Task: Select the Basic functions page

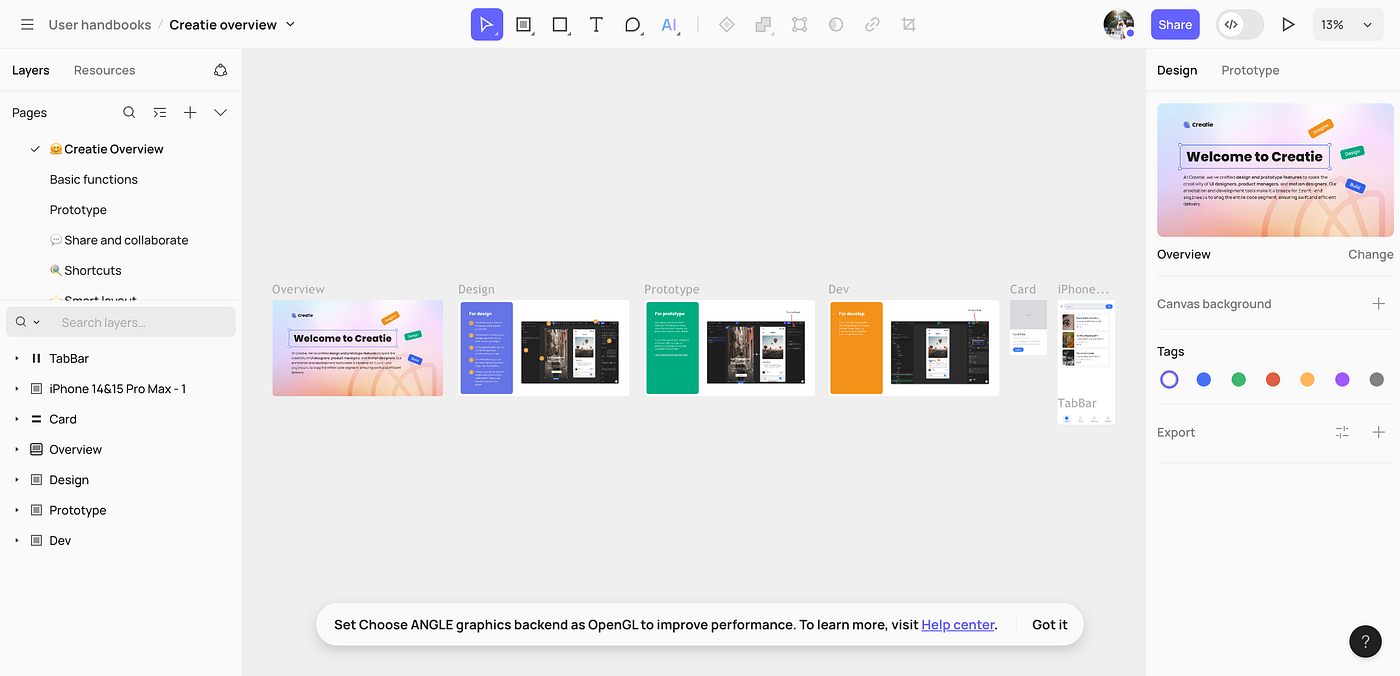Action: coord(94,179)
